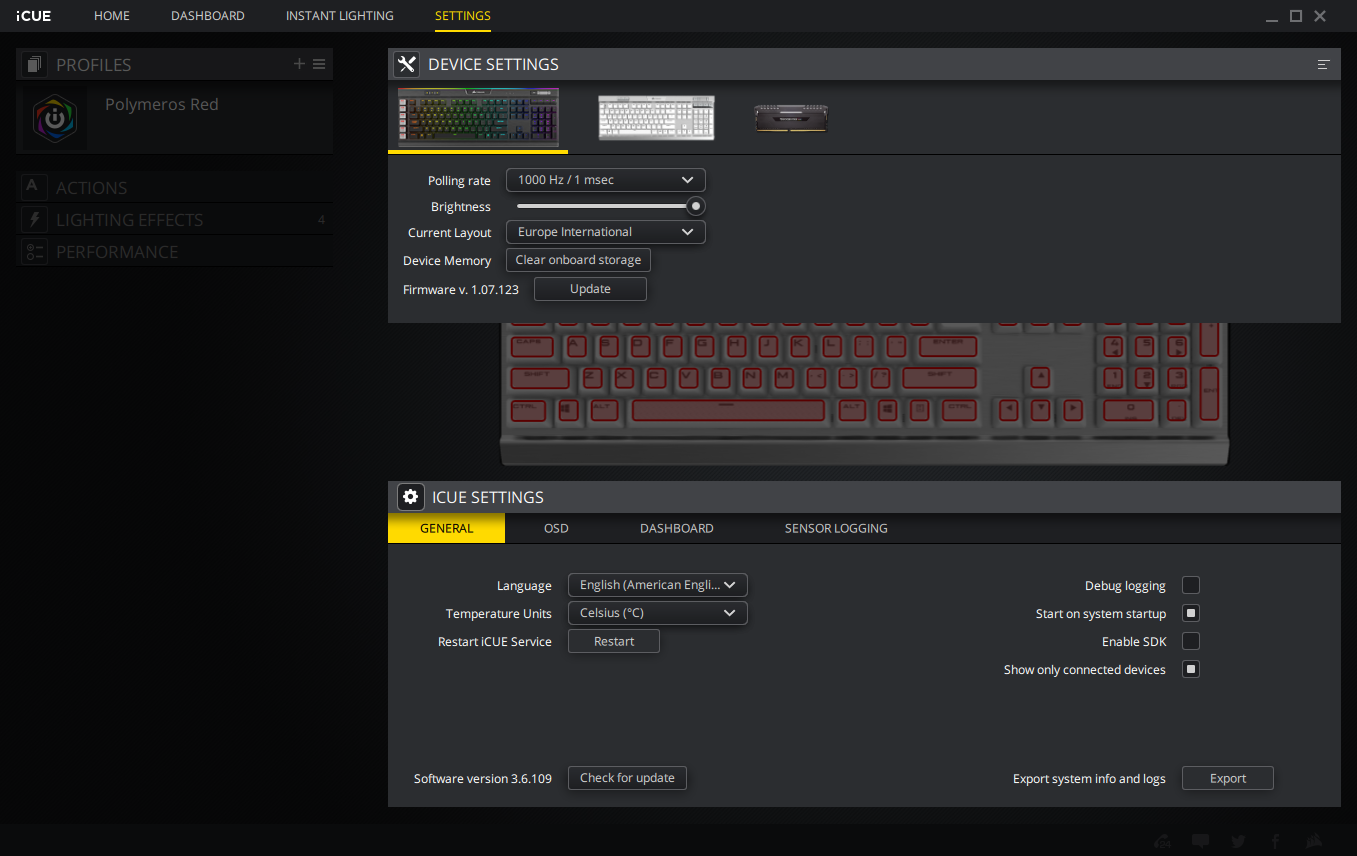Screen dimensions: 1357x856
Task: Click the Brightness slider handle
Action: (695, 207)
